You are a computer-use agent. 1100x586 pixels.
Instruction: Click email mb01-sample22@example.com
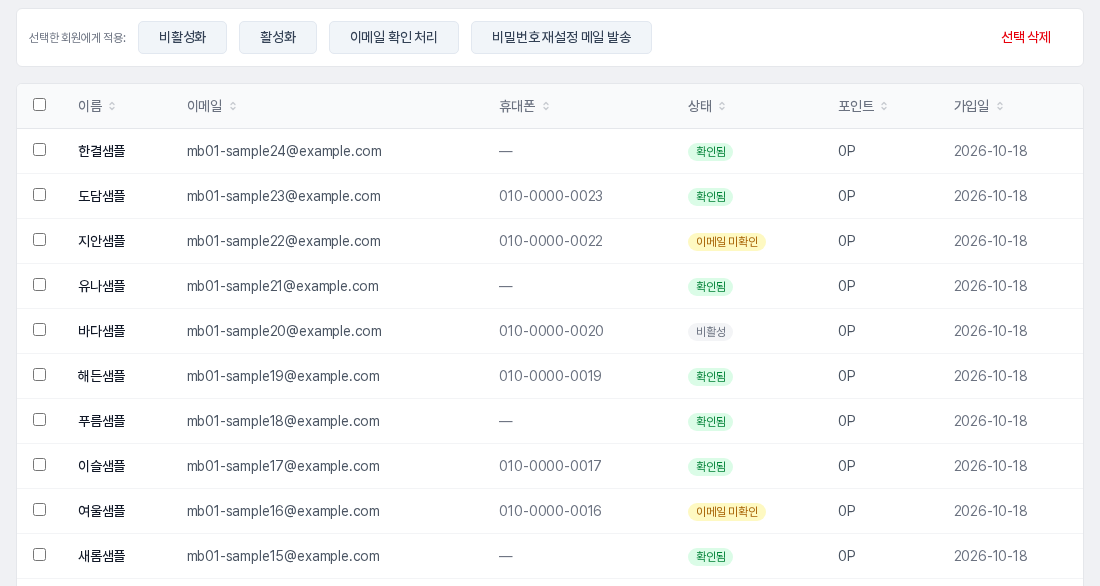pos(283,241)
